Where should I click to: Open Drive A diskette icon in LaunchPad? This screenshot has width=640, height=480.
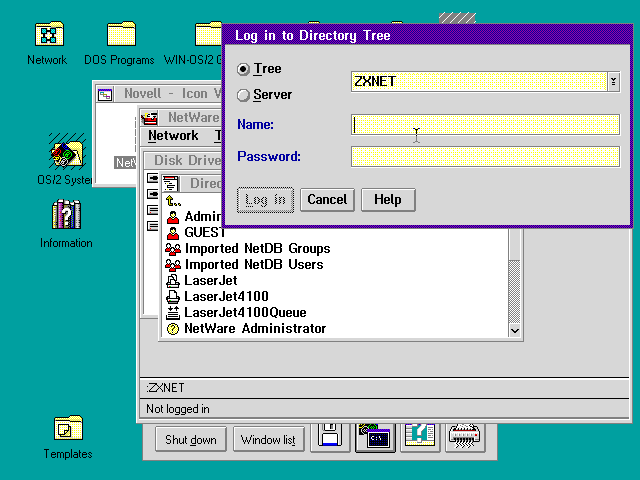point(330,437)
